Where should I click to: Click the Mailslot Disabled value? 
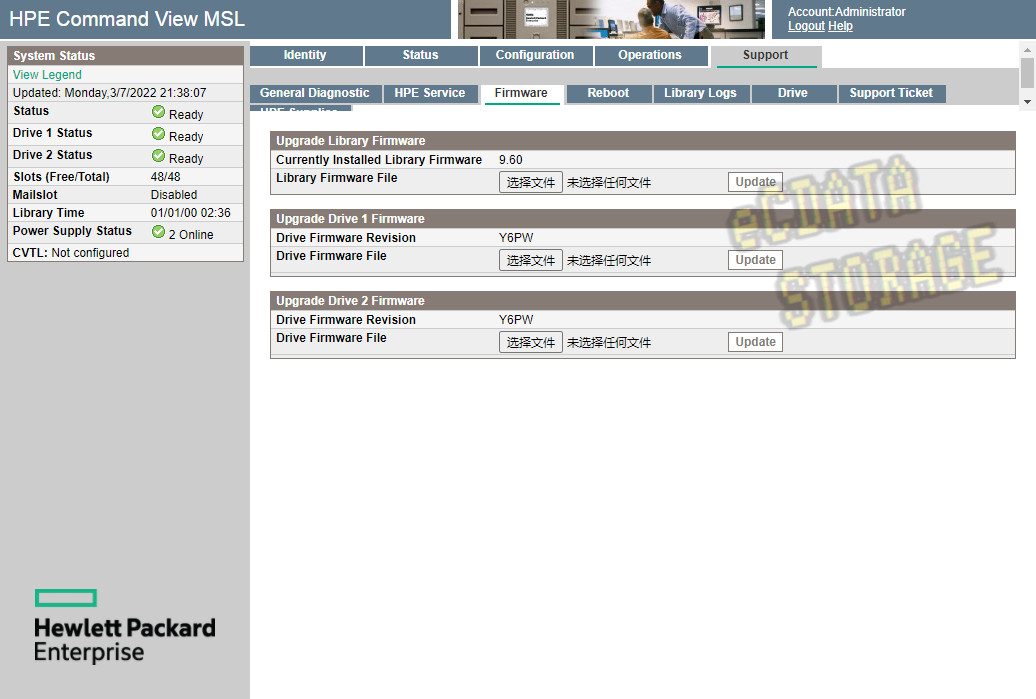(x=174, y=195)
